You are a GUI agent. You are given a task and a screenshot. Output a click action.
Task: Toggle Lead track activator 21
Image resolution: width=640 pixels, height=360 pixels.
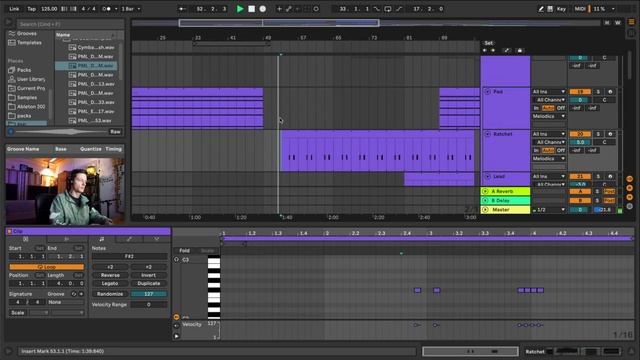(x=580, y=176)
